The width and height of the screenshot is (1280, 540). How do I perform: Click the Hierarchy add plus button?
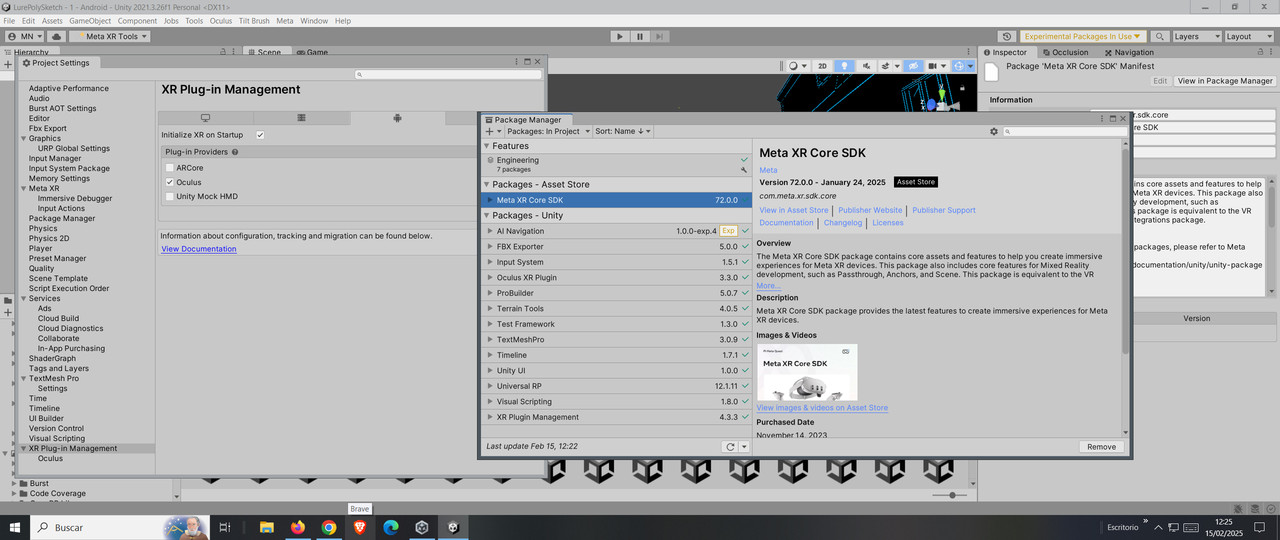(x=8, y=64)
